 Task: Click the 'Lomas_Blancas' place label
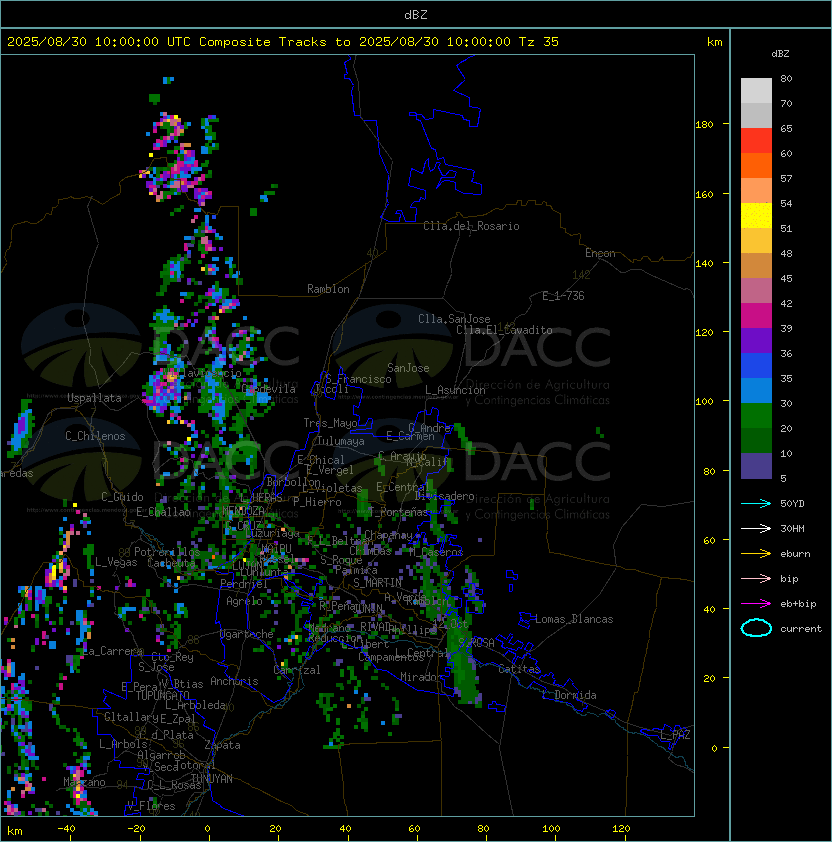pyautogui.click(x=574, y=619)
